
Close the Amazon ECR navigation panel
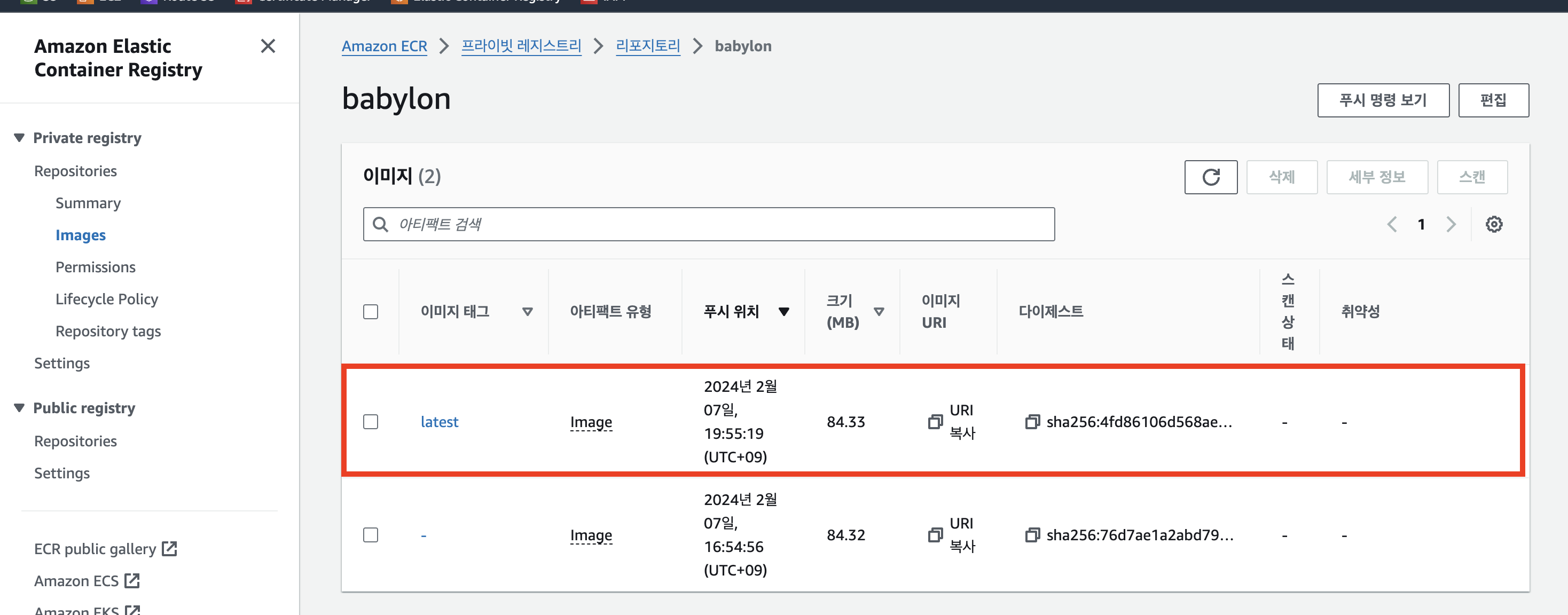[268, 46]
